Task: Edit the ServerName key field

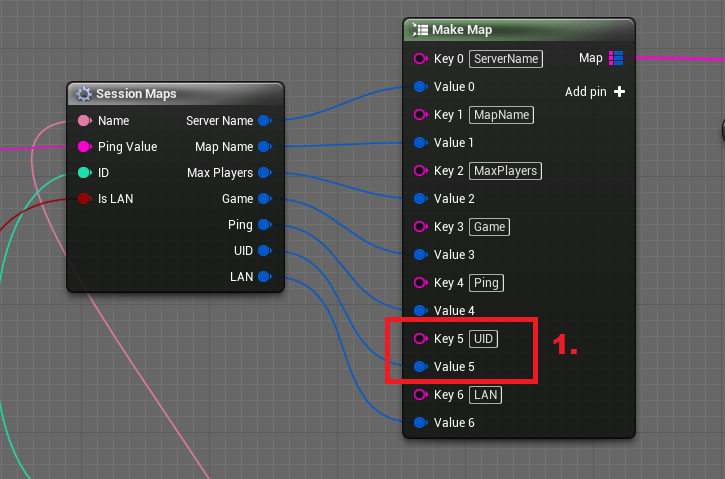Action: (506, 59)
